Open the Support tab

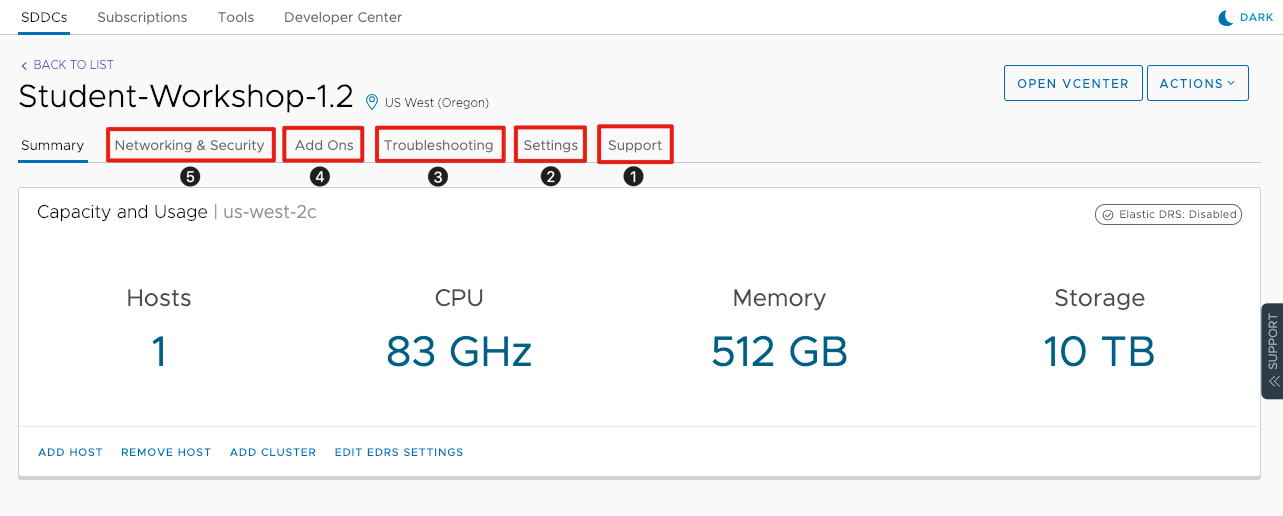click(x=635, y=145)
